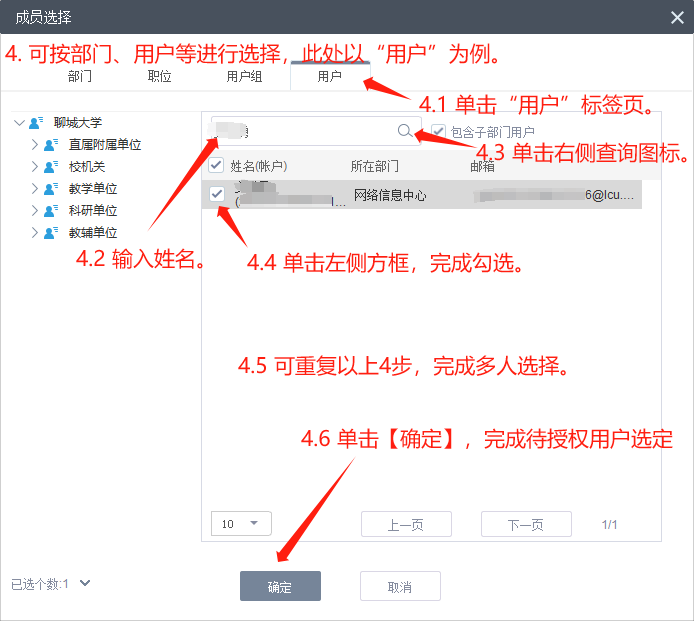Toggle the select-all checkbox in header
The height and width of the screenshot is (621, 694).
[x=216, y=166]
